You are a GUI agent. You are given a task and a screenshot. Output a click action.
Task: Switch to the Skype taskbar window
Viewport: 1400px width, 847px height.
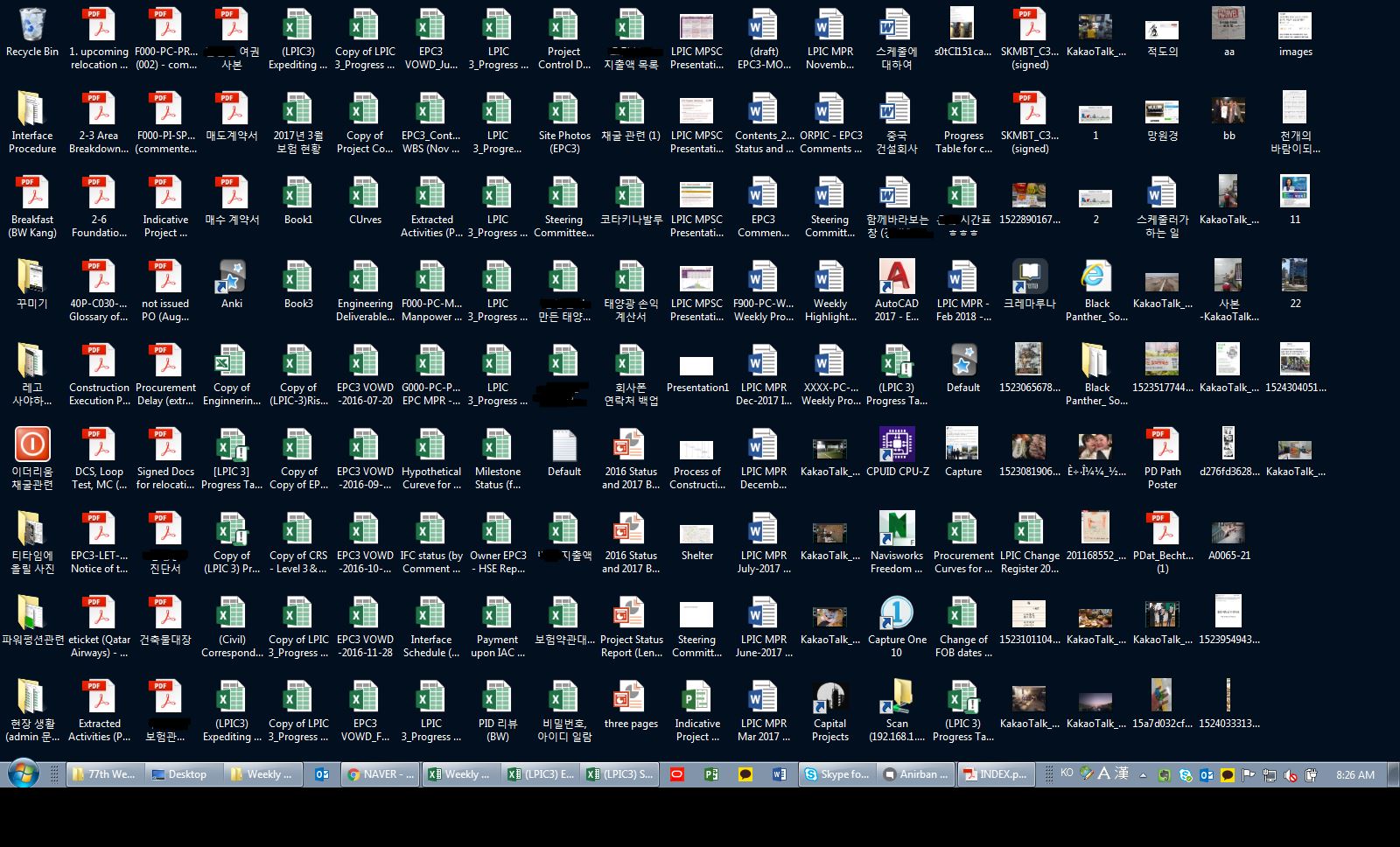(x=836, y=774)
